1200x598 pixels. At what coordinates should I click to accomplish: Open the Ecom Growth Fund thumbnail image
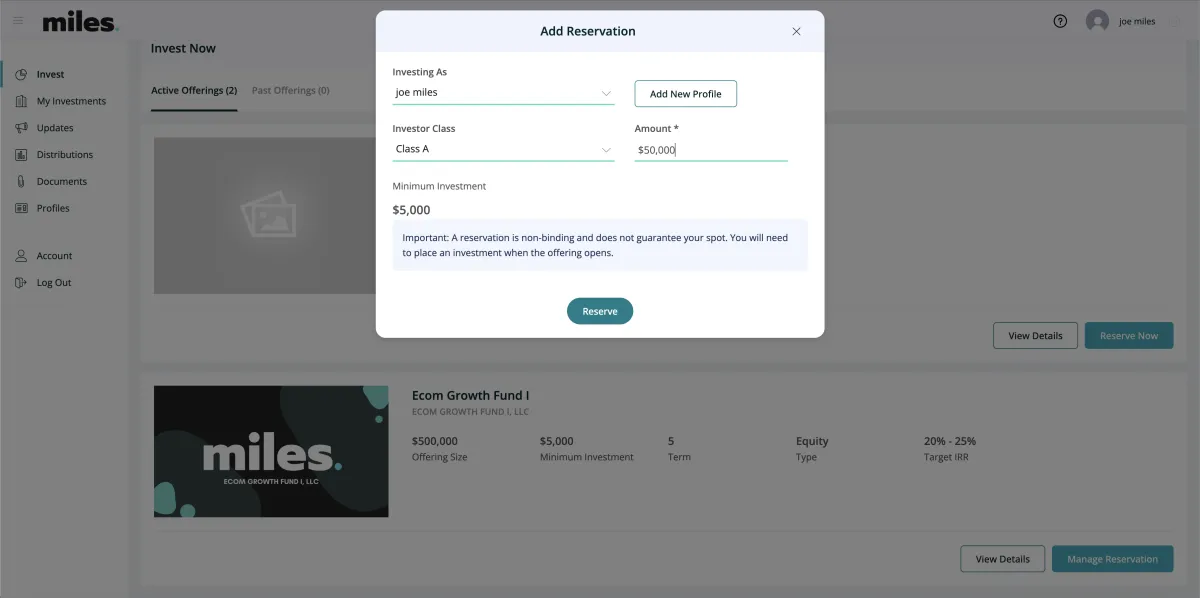(271, 451)
